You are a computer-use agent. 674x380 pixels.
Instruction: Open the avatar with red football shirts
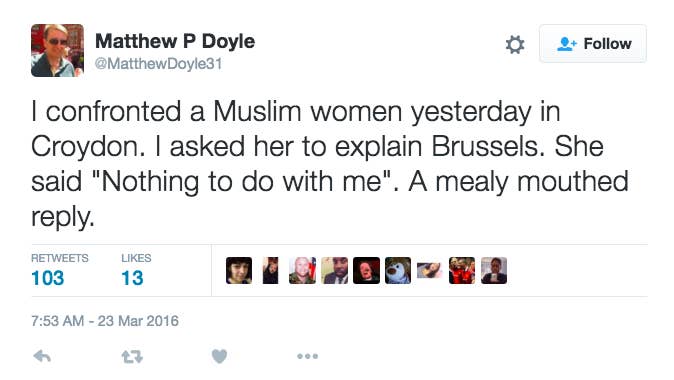(x=462, y=270)
